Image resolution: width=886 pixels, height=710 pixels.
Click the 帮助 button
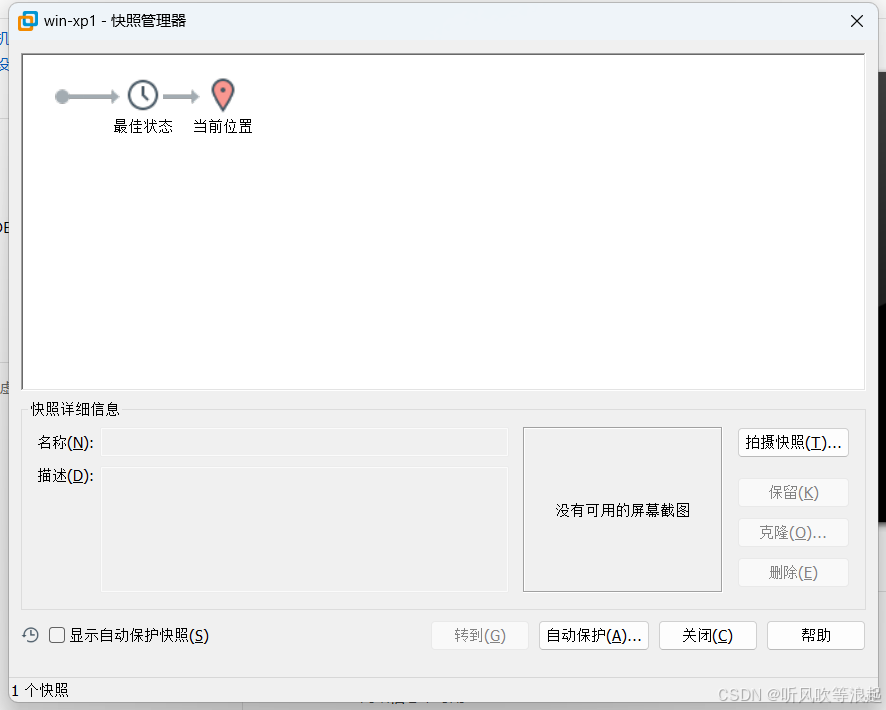pyautogui.click(x=815, y=635)
